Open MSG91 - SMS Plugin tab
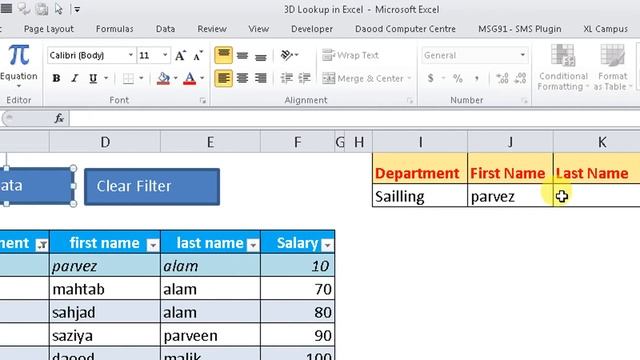This screenshot has width=640, height=360. [520, 29]
